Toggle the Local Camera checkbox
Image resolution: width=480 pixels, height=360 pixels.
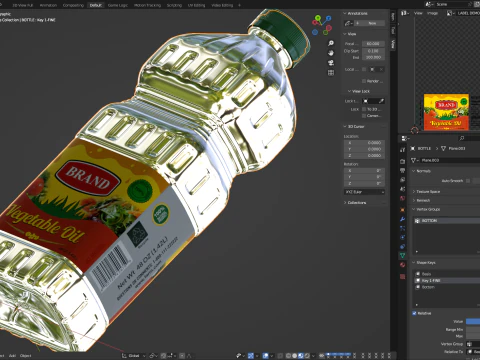click(364, 69)
